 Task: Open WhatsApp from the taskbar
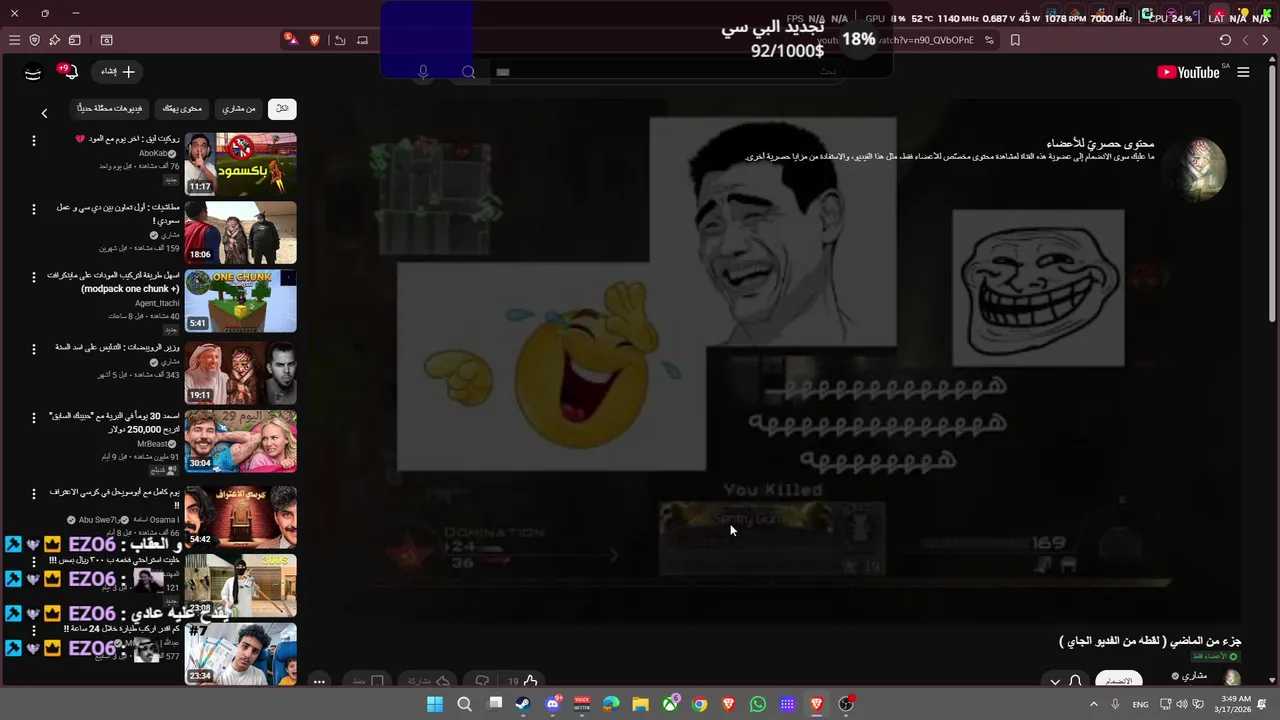click(758, 704)
